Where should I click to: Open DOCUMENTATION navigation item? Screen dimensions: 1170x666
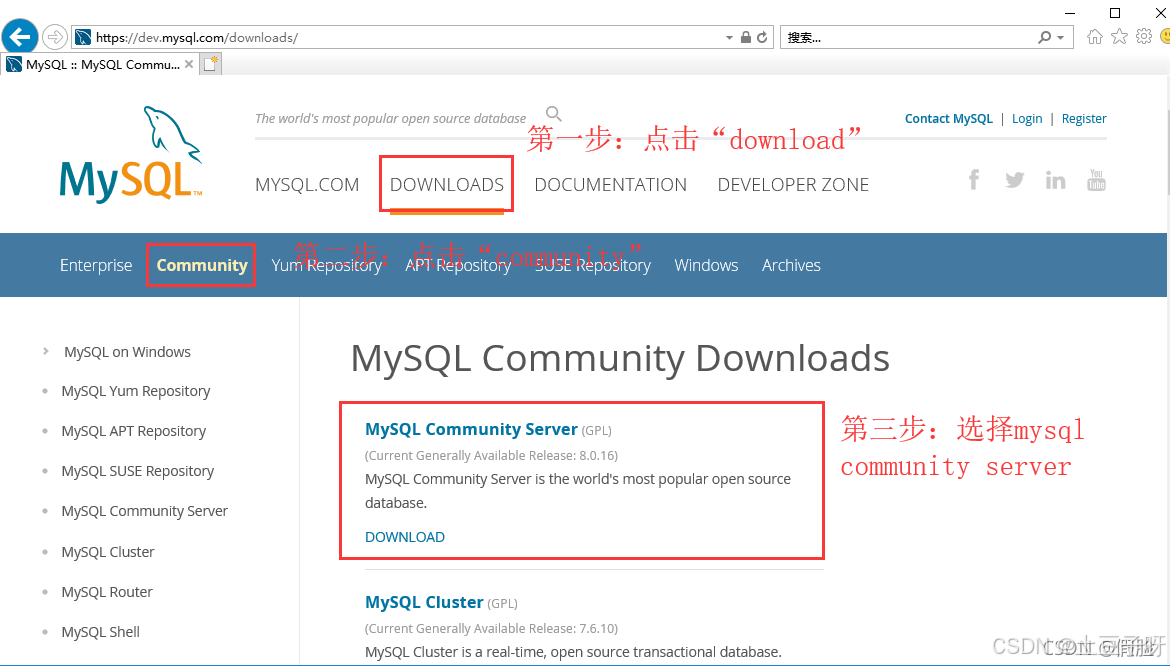[x=610, y=184]
